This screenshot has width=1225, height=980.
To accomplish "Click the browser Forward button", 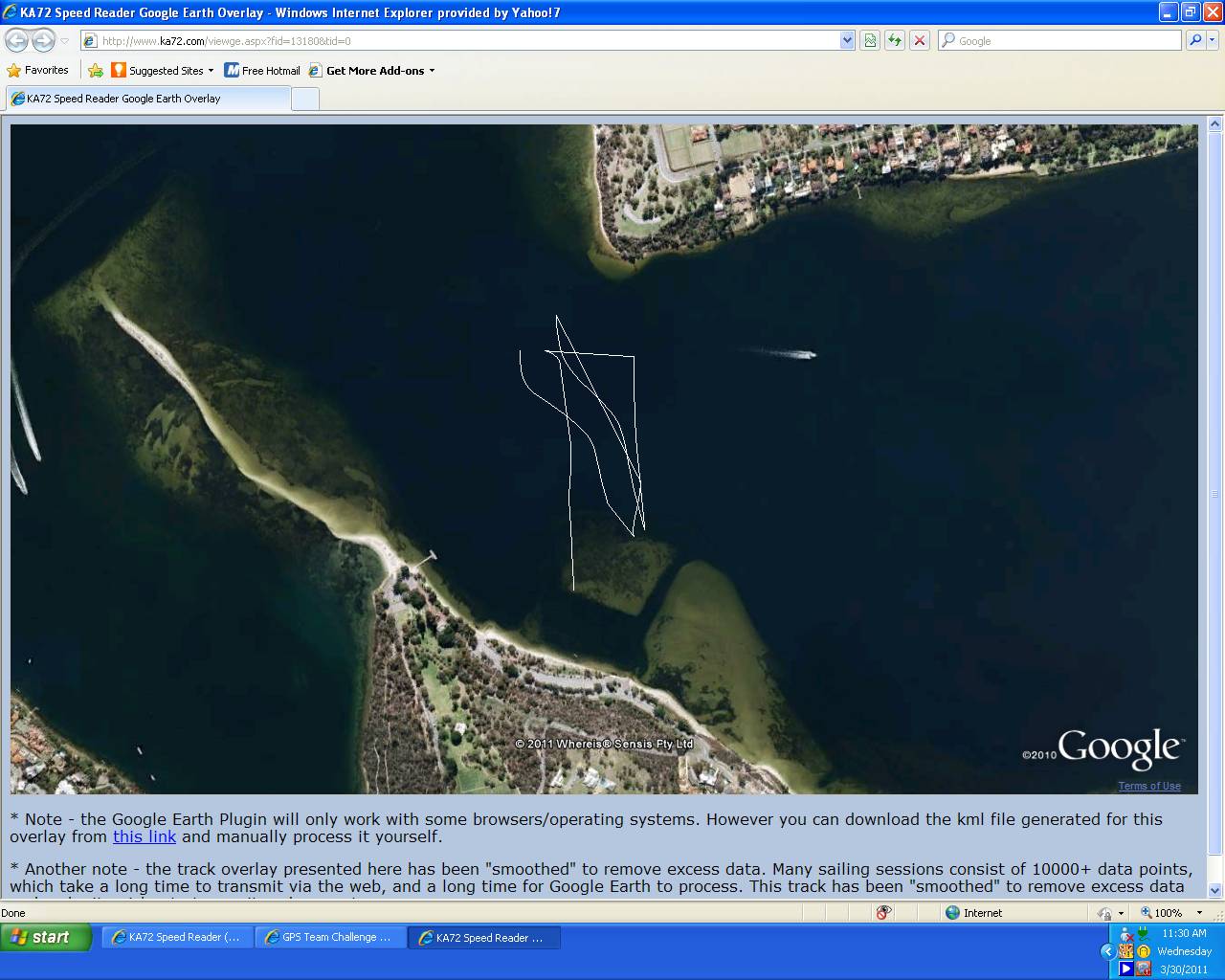I will (43, 40).
